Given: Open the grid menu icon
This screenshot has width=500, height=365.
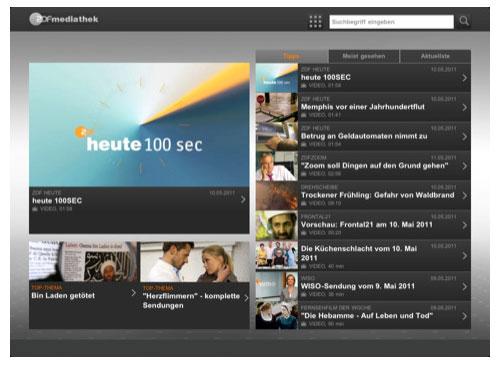Looking at the screenshot, I should click(x=315, y=22).
